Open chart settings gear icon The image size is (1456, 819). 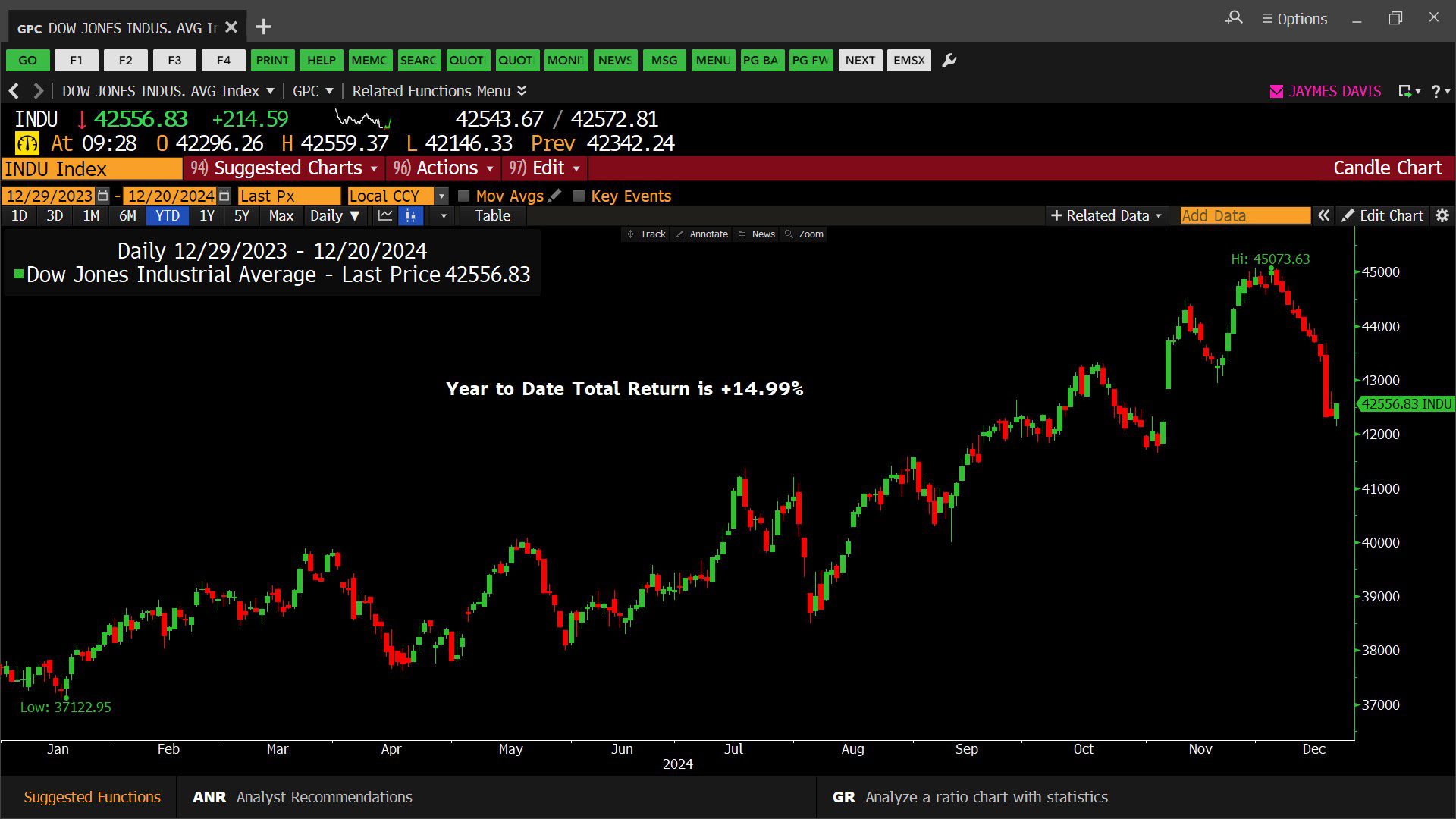1442,215
